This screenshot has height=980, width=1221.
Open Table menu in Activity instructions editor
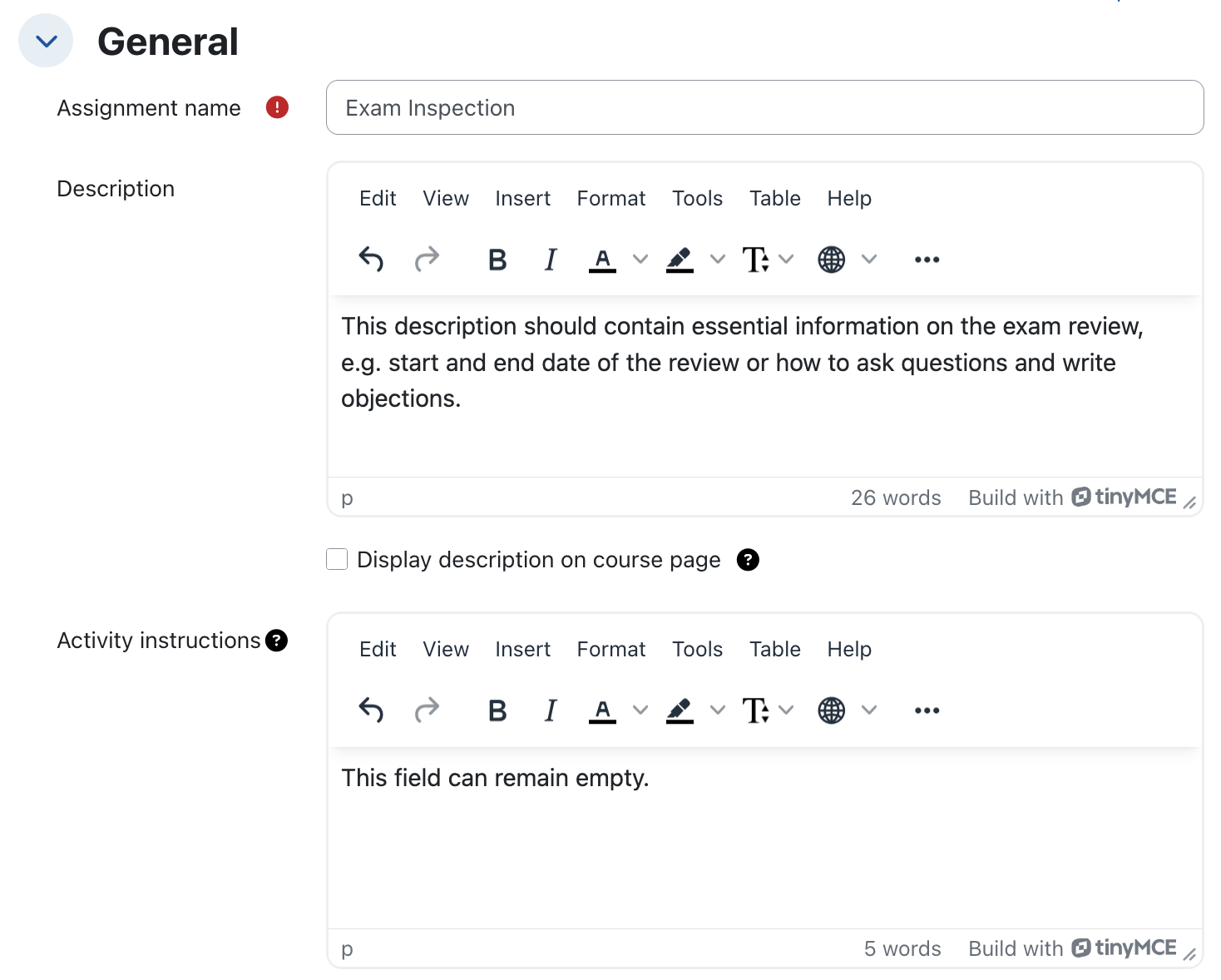(x=775, y=649)
